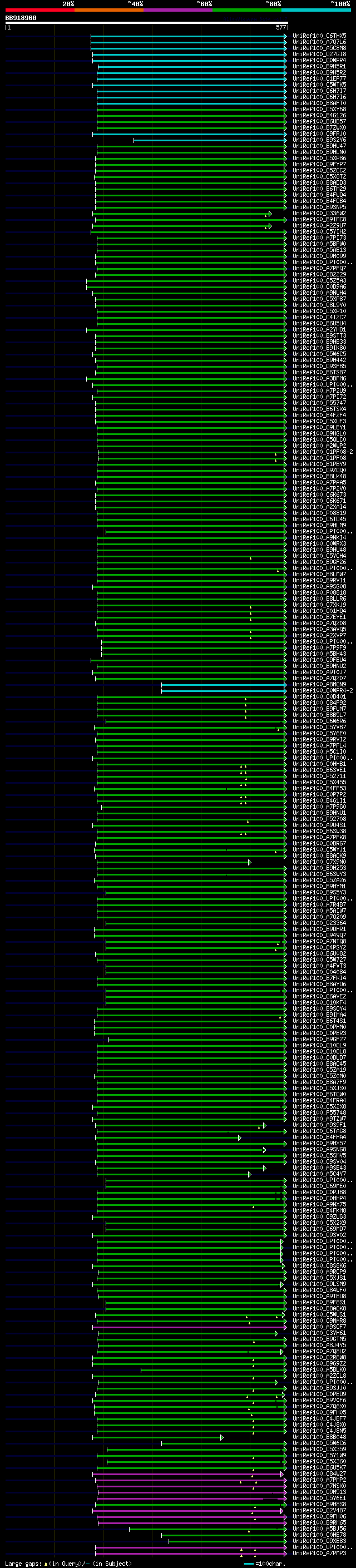Screen dimensions: 356x1568
Task: Select hit label UniRef100_A7PI73
Action: [x=319, y=238]
